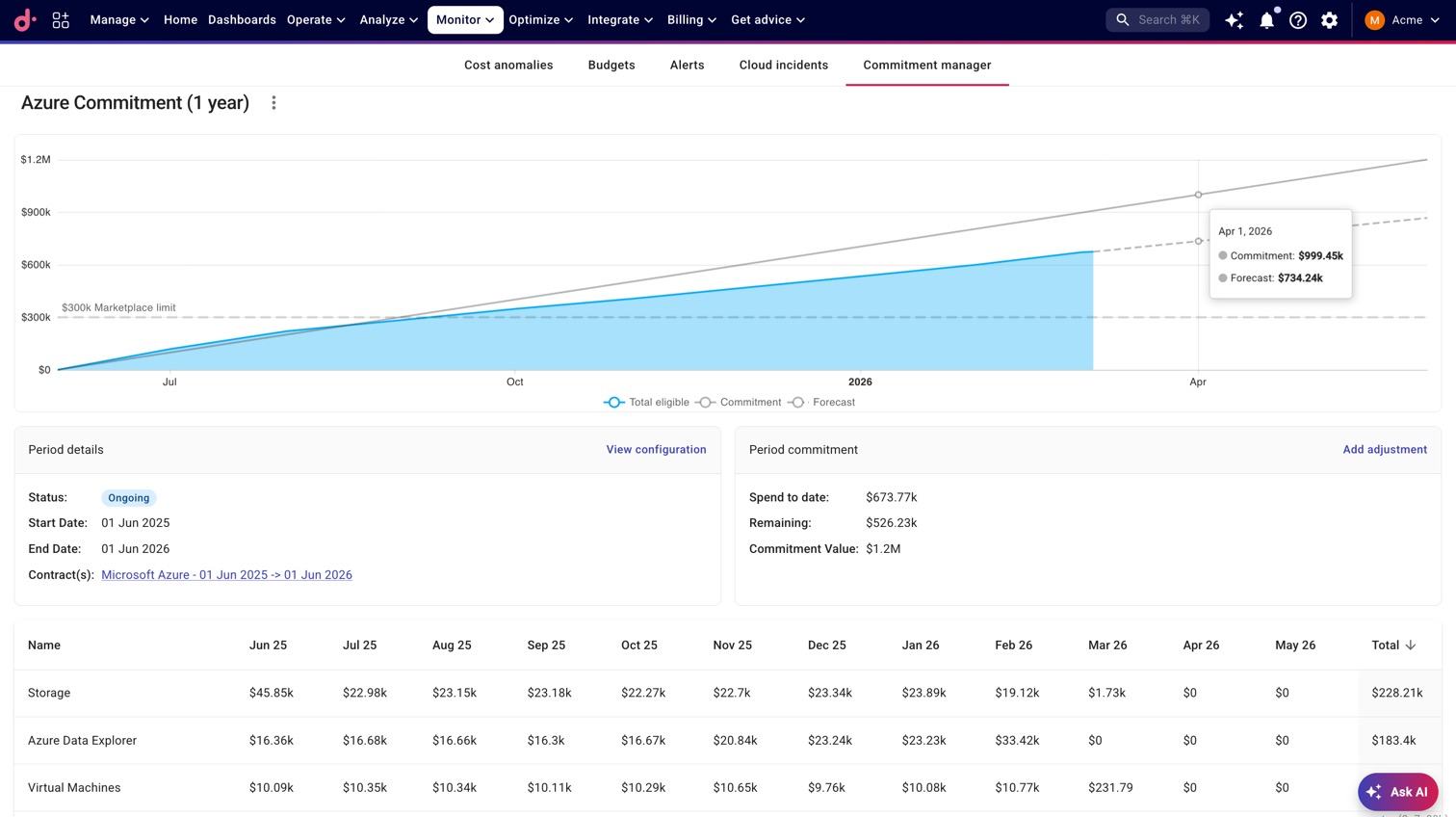Click the Add adjustment link
This screenshot has height=817, width=1456.
[x=1385, y=450]
